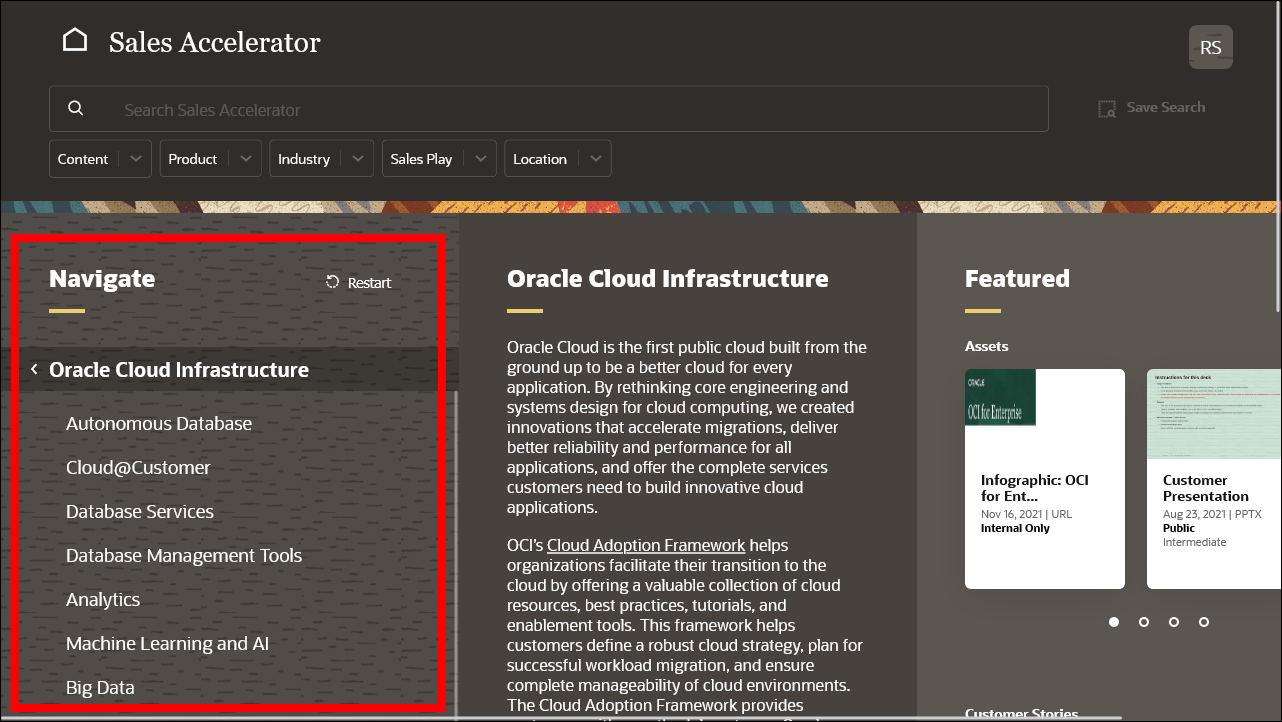This screenshot has height=722, width=1282.
Task: Select Database Management Tools in Navigate
Action: click(x=184, y=555)
